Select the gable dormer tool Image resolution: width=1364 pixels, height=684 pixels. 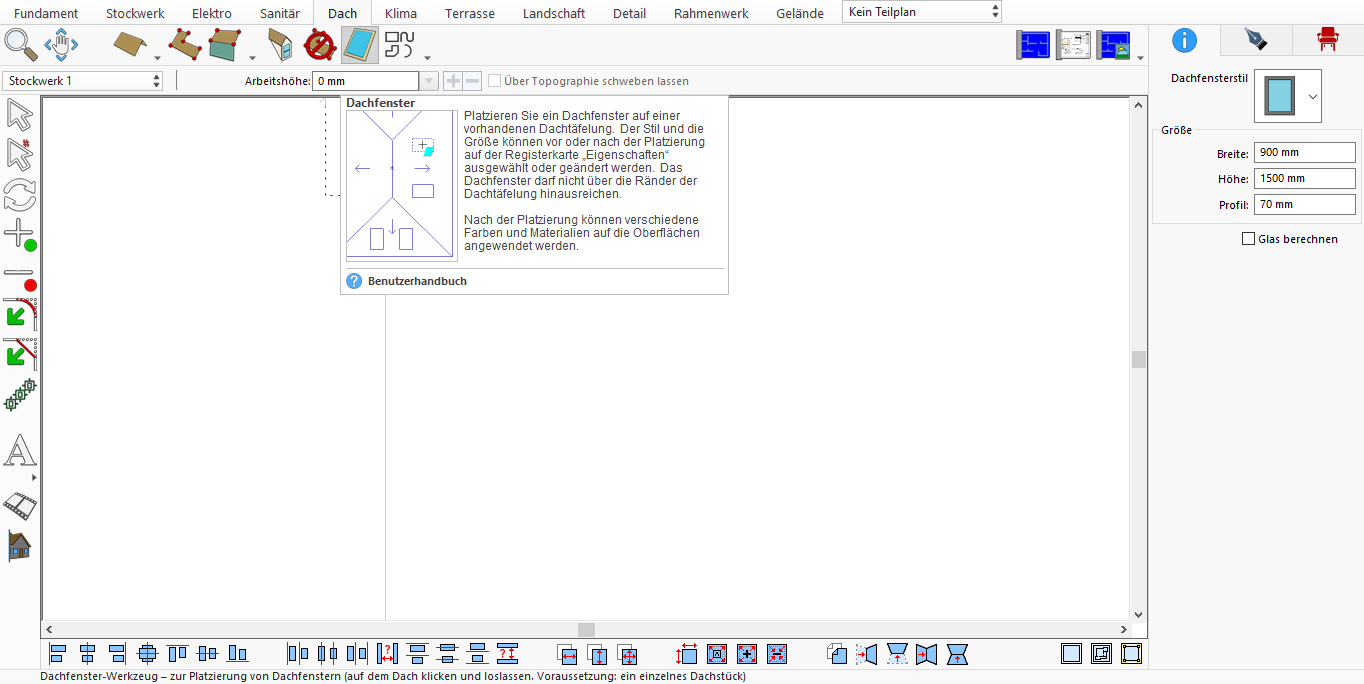[x=281, y=45]
